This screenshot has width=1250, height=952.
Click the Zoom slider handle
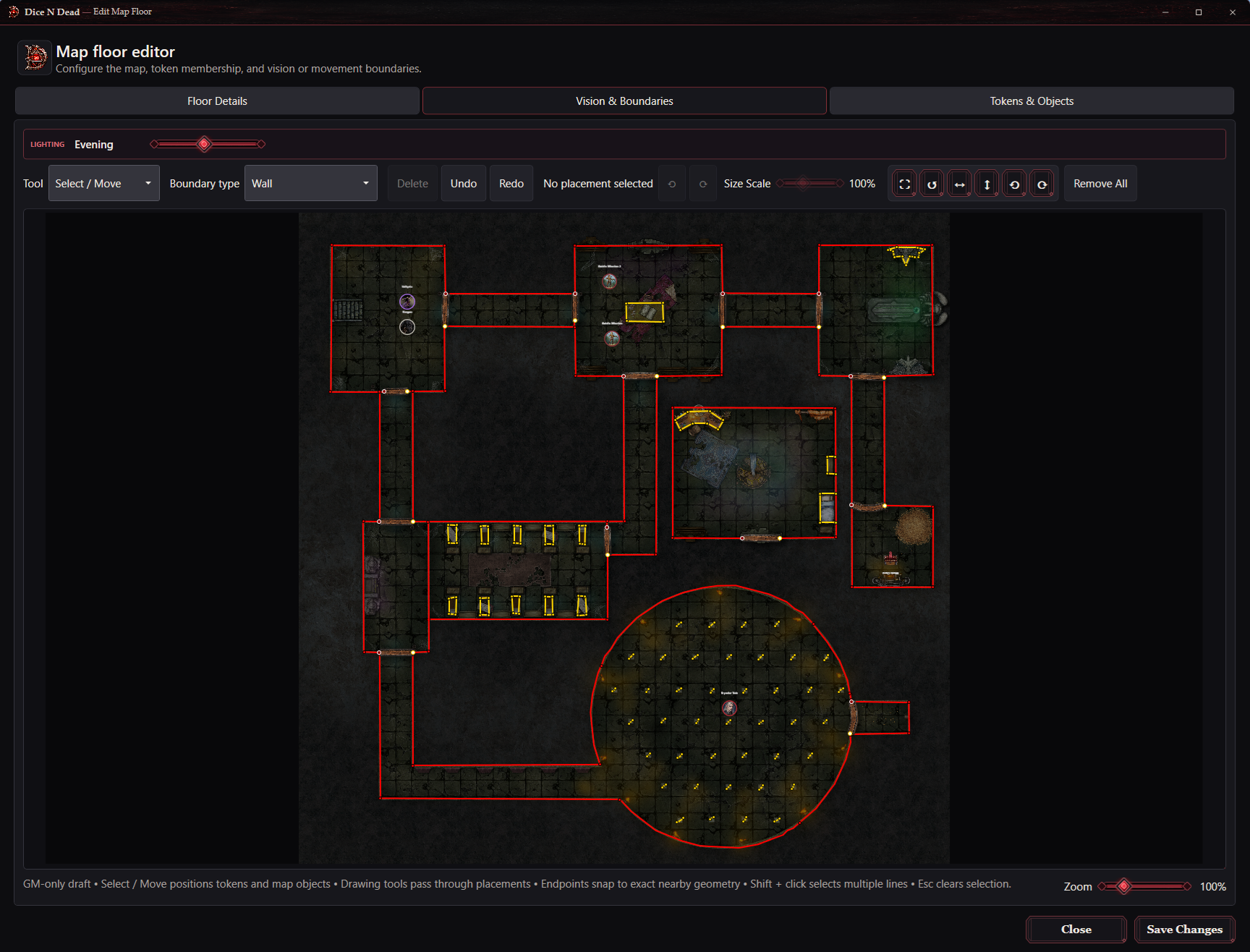pos(1123,886)
